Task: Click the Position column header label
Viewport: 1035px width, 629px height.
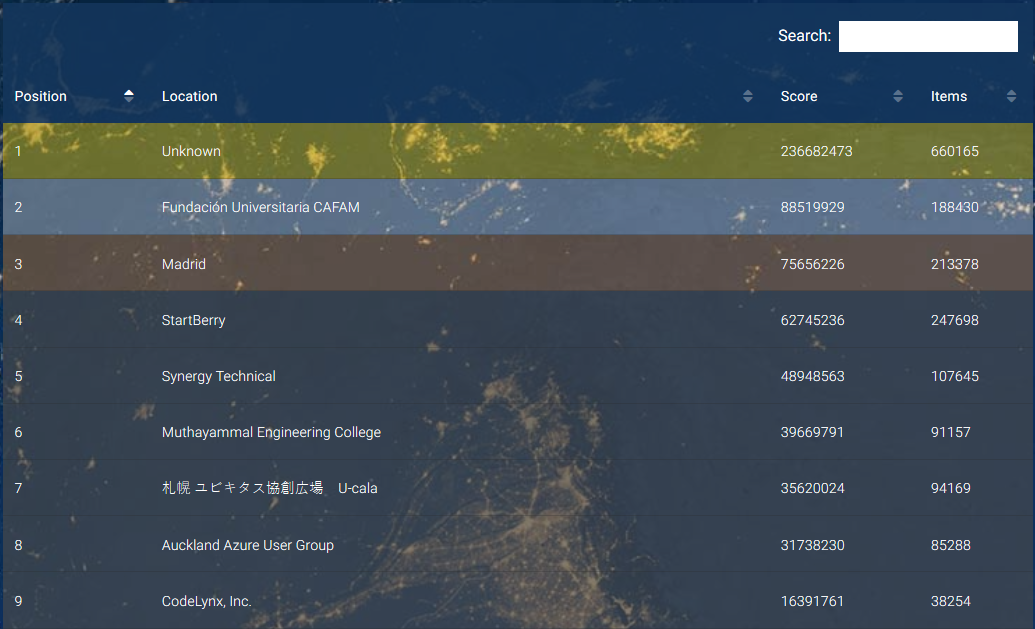Action: pyautogui.click(x=41, y=96)
